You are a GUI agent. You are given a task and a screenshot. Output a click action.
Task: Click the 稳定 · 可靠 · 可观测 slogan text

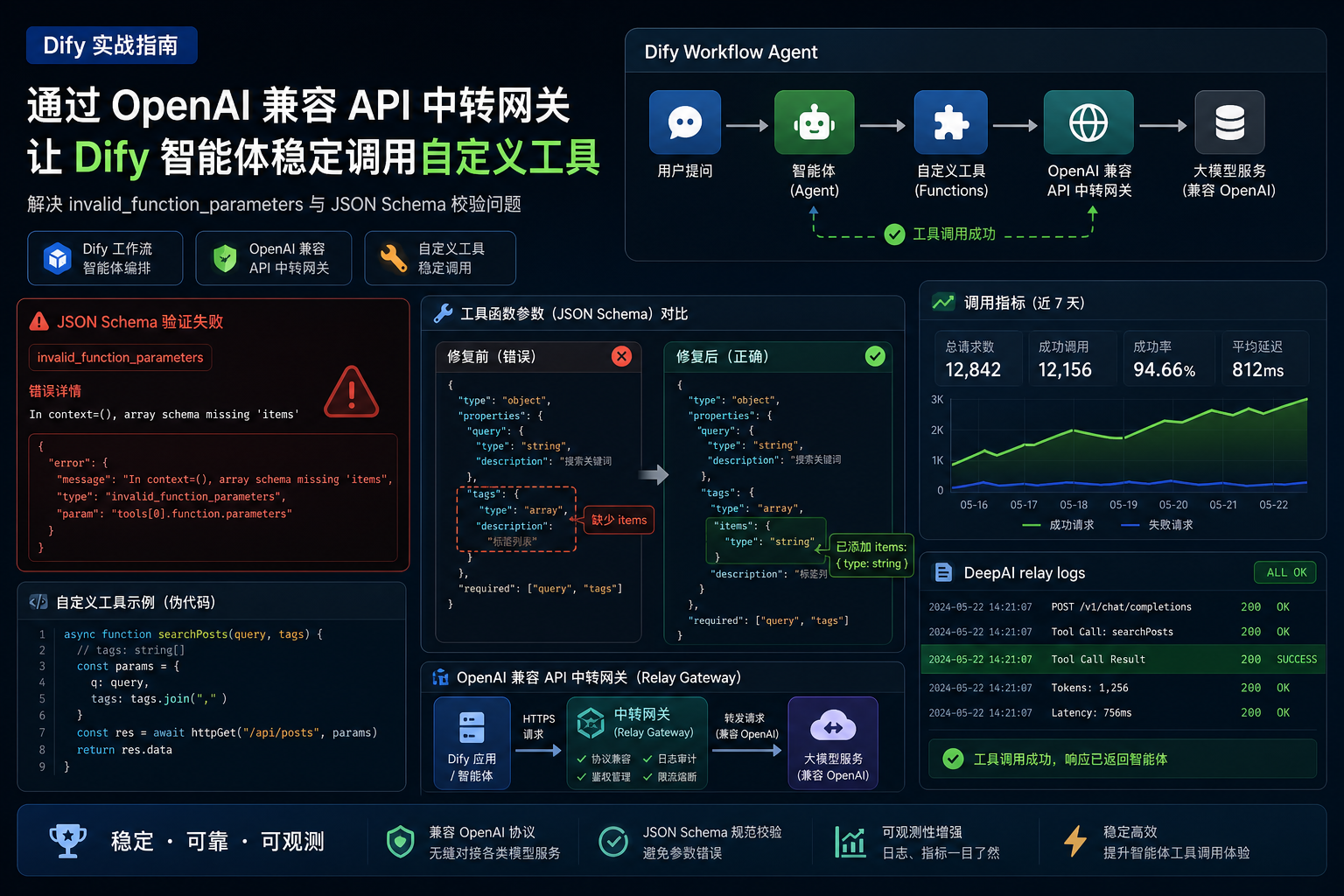217,842
